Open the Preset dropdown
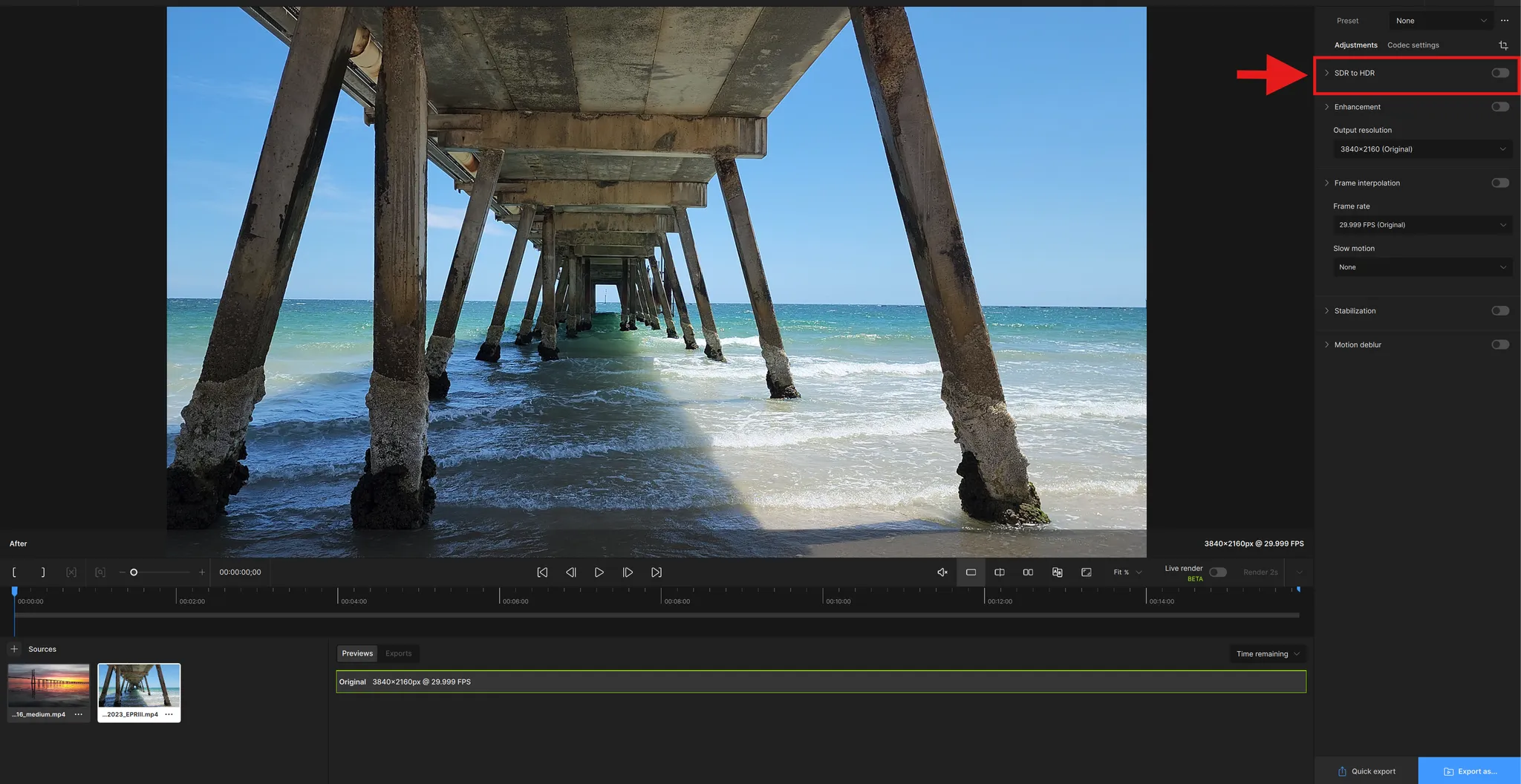1521x784 pixels. pos(1441,21)
